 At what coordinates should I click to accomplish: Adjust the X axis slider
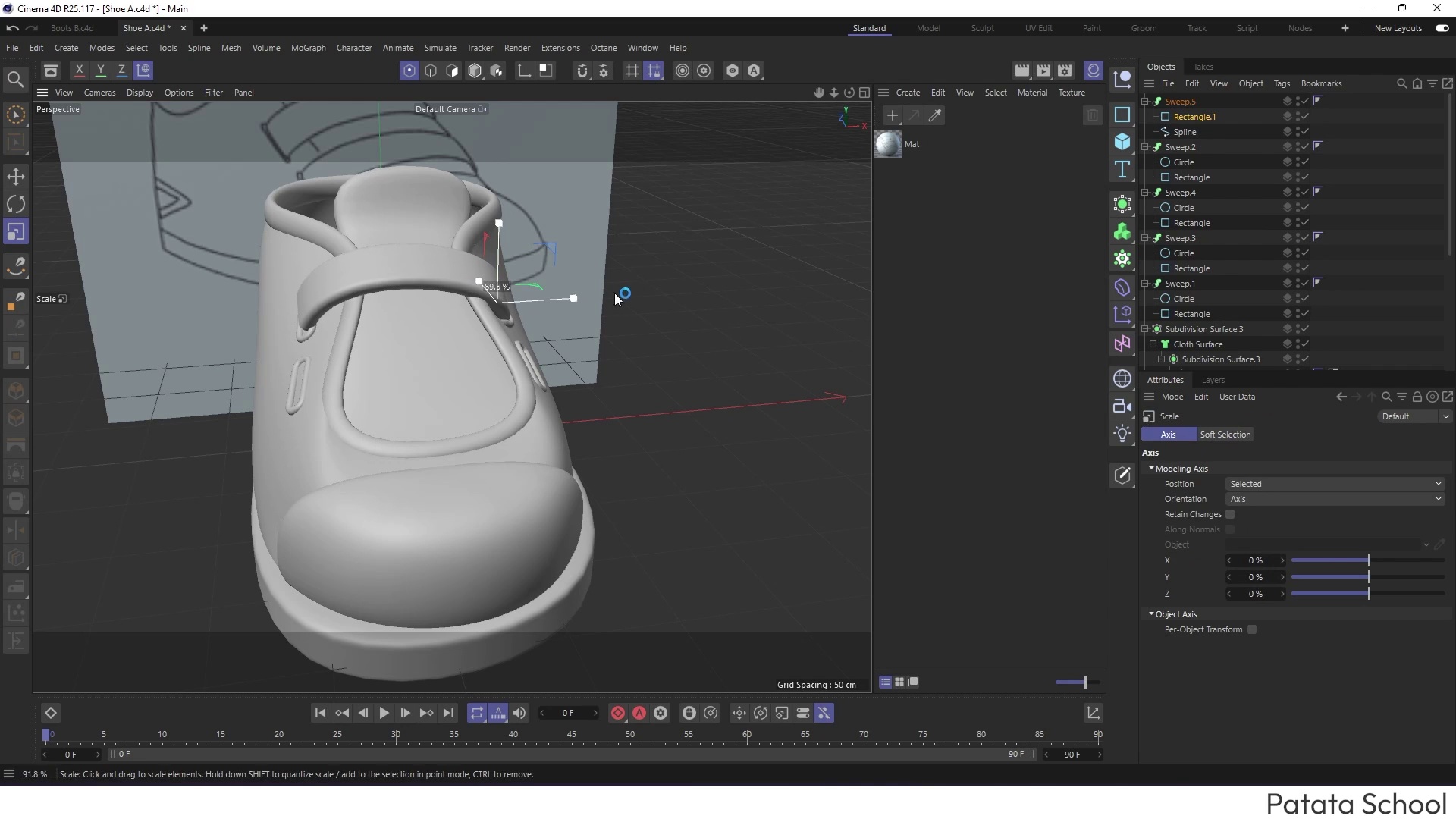point(1368,560)
